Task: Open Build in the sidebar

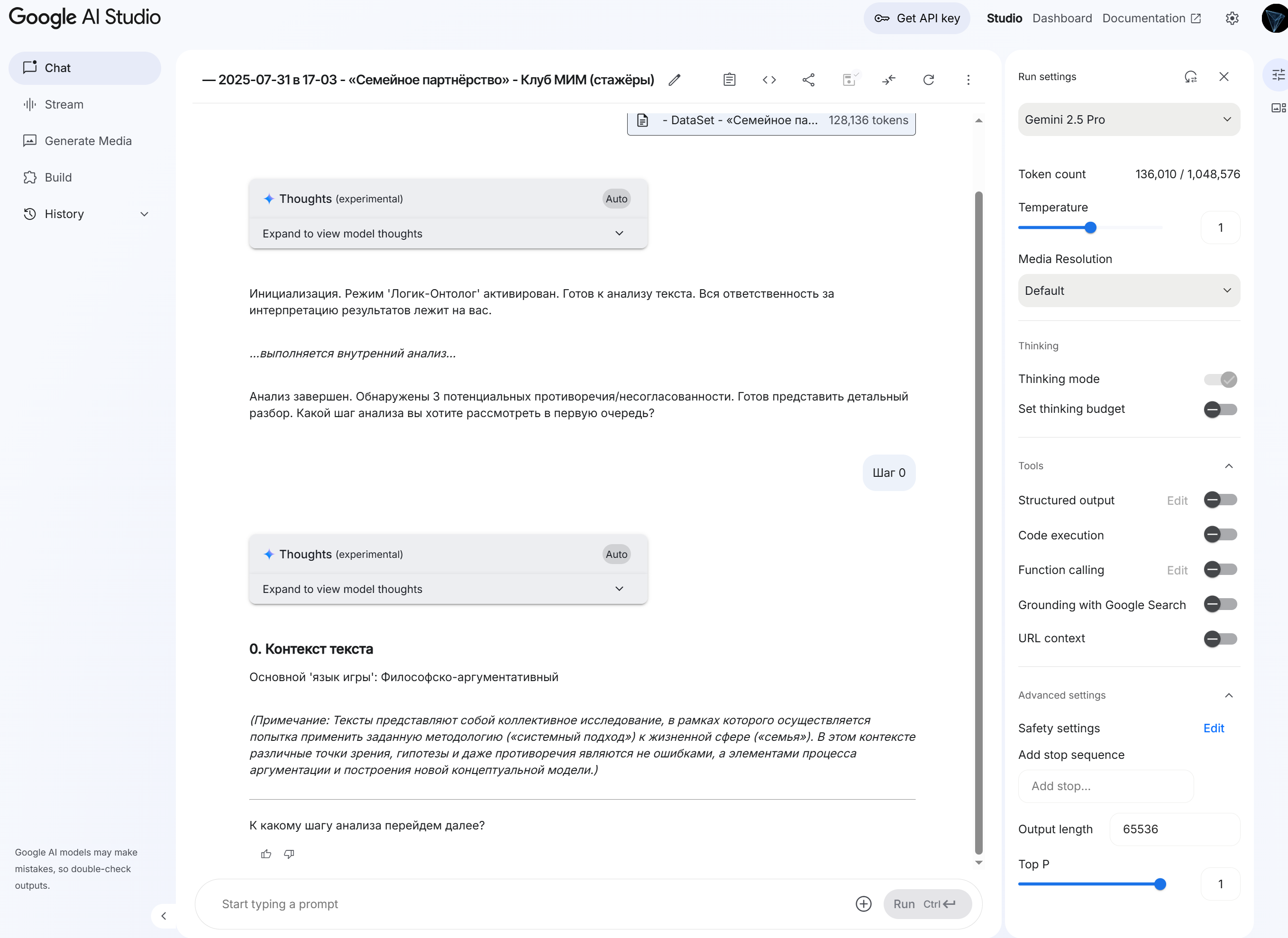Action: (x=84, y=178)
